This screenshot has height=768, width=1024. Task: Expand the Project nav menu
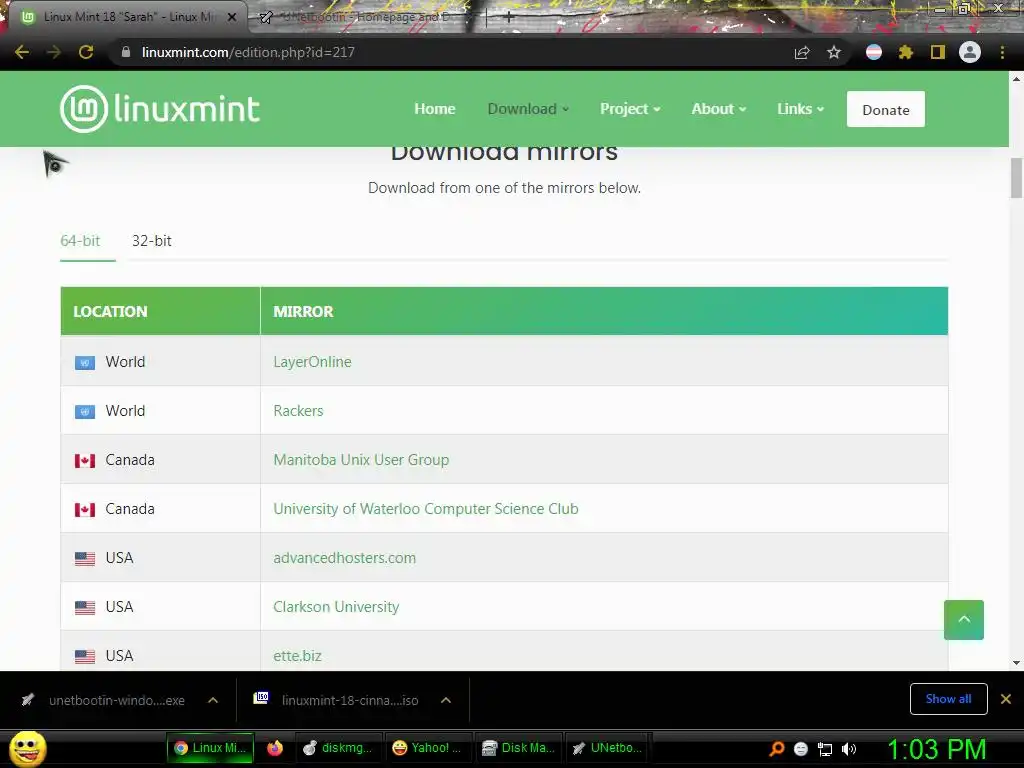point(630,109)
